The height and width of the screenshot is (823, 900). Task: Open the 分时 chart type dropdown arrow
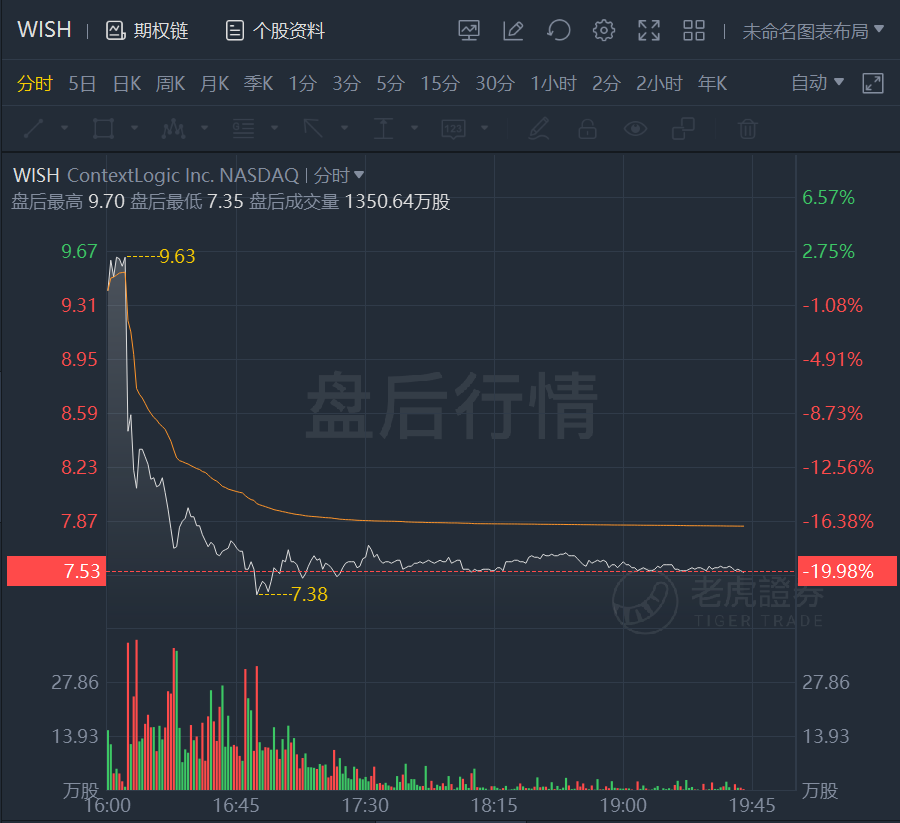(359, 174)
